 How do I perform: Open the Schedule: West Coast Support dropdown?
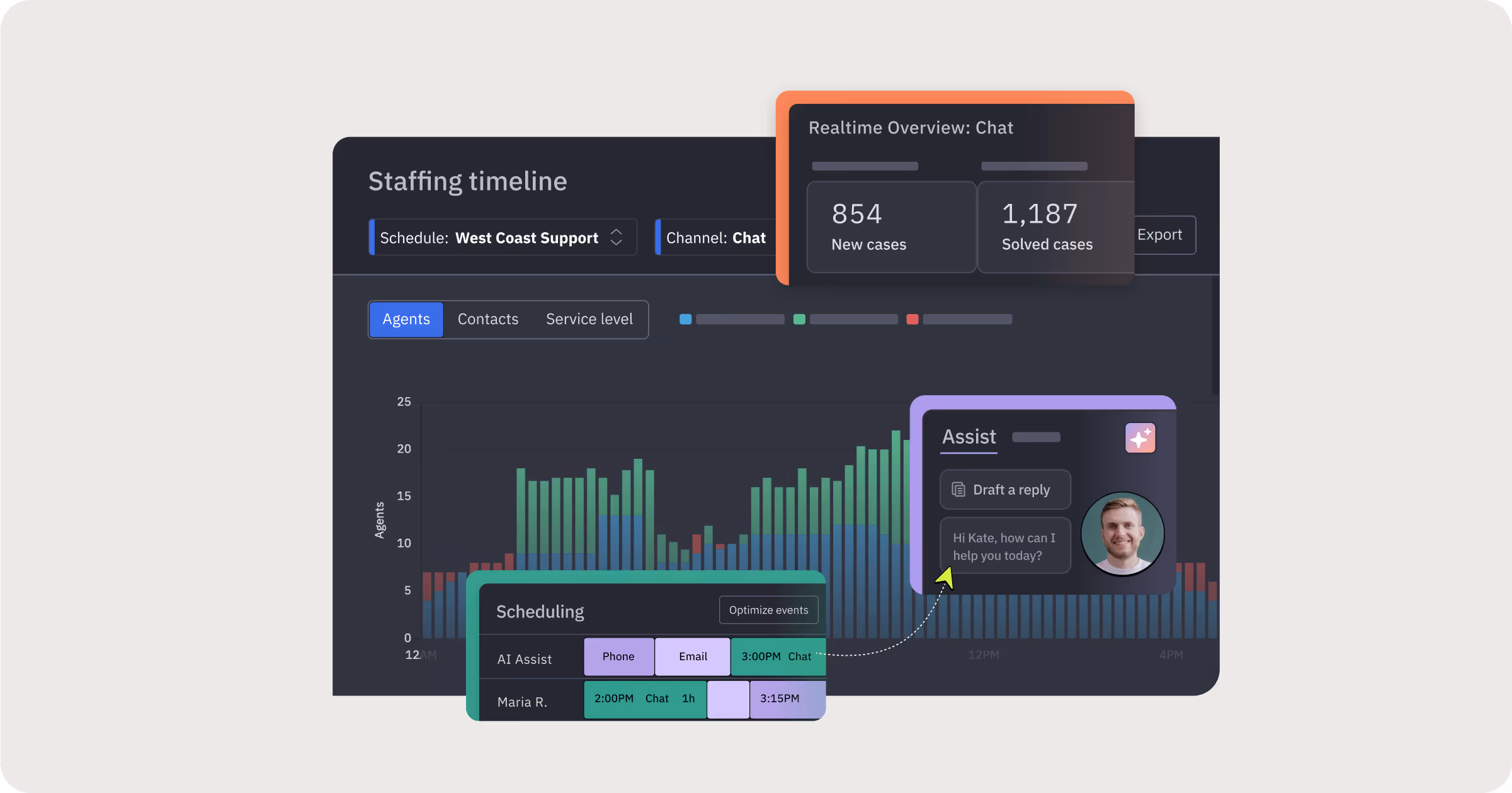503,237
